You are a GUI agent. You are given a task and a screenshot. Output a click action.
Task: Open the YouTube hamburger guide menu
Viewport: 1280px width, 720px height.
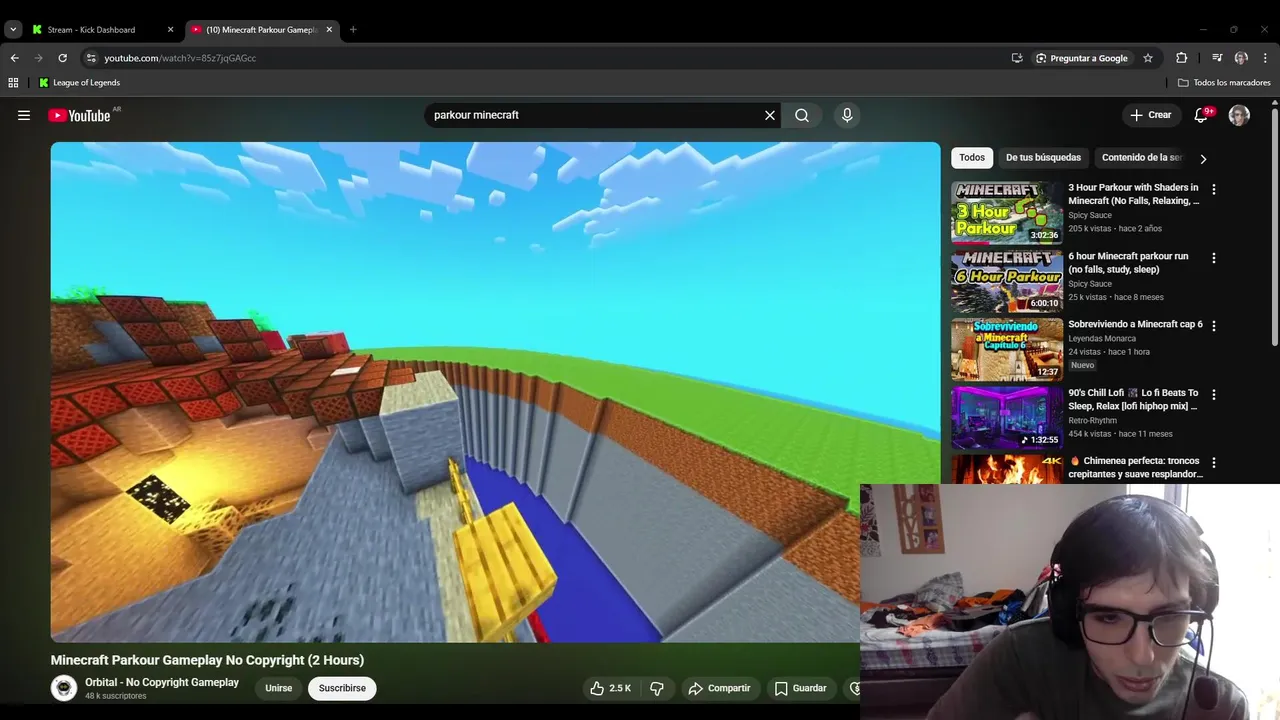24,115
